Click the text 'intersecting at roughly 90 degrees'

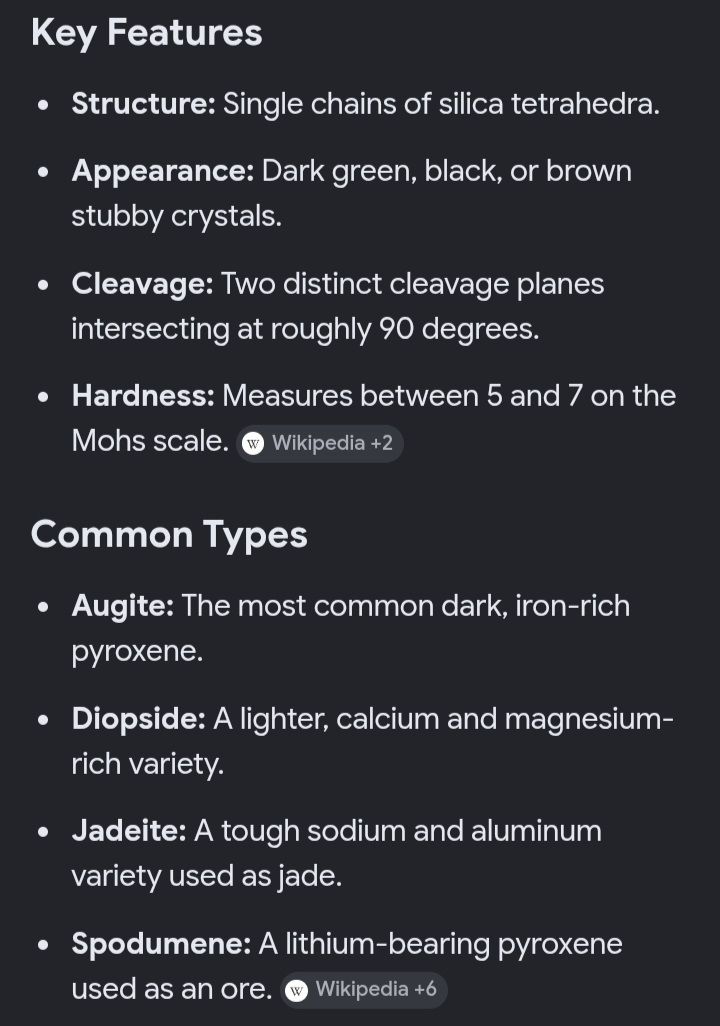pyautogui.click(x=304, y=329)
